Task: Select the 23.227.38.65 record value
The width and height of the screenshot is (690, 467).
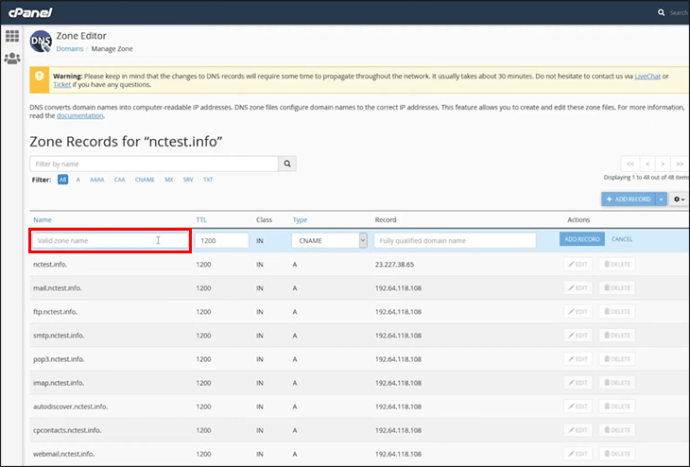Action: coord(394,265)
